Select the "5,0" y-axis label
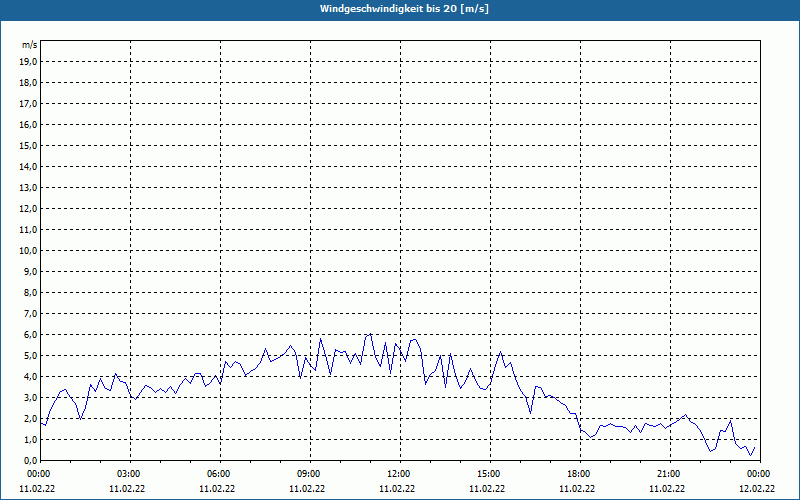The height and width of the screenshot is (500, 800). point(30,355)
